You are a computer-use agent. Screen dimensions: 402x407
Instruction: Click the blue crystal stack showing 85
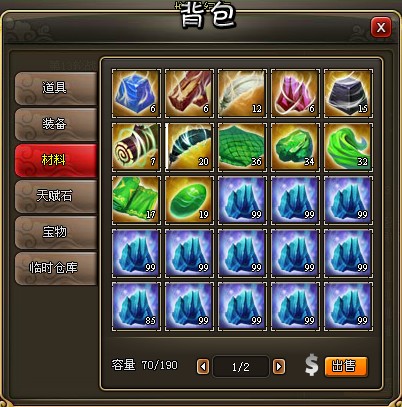click(x=136, y=306)
